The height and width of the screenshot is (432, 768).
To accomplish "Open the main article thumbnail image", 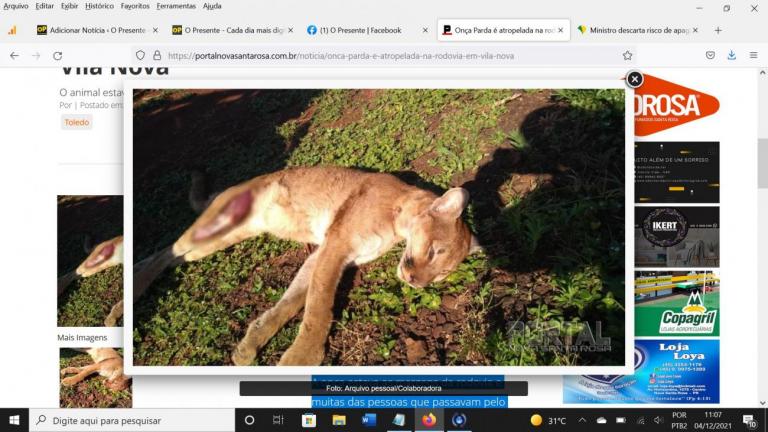I will click(x=90, y=261).
